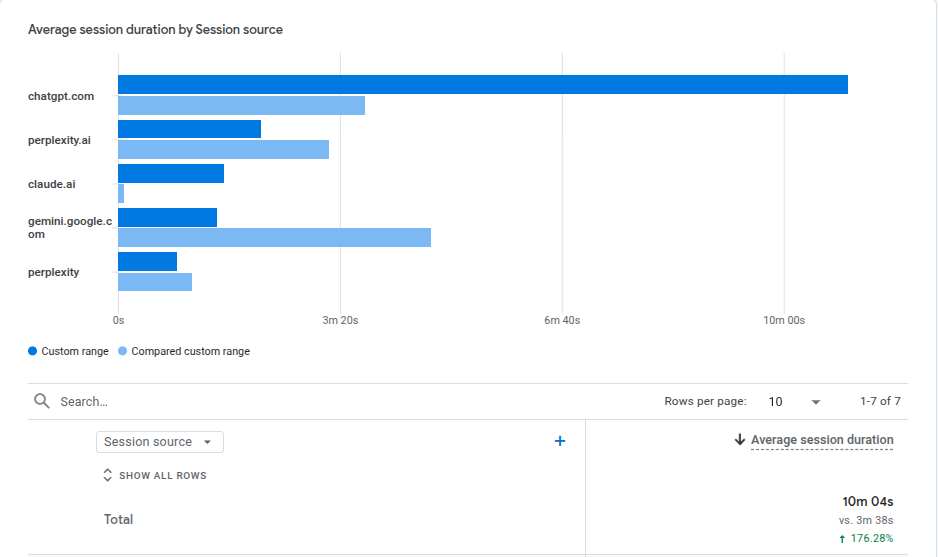Click the sort arrow beside Average session duration
This screenshot has height=557, width=938.
click(740, 440)
